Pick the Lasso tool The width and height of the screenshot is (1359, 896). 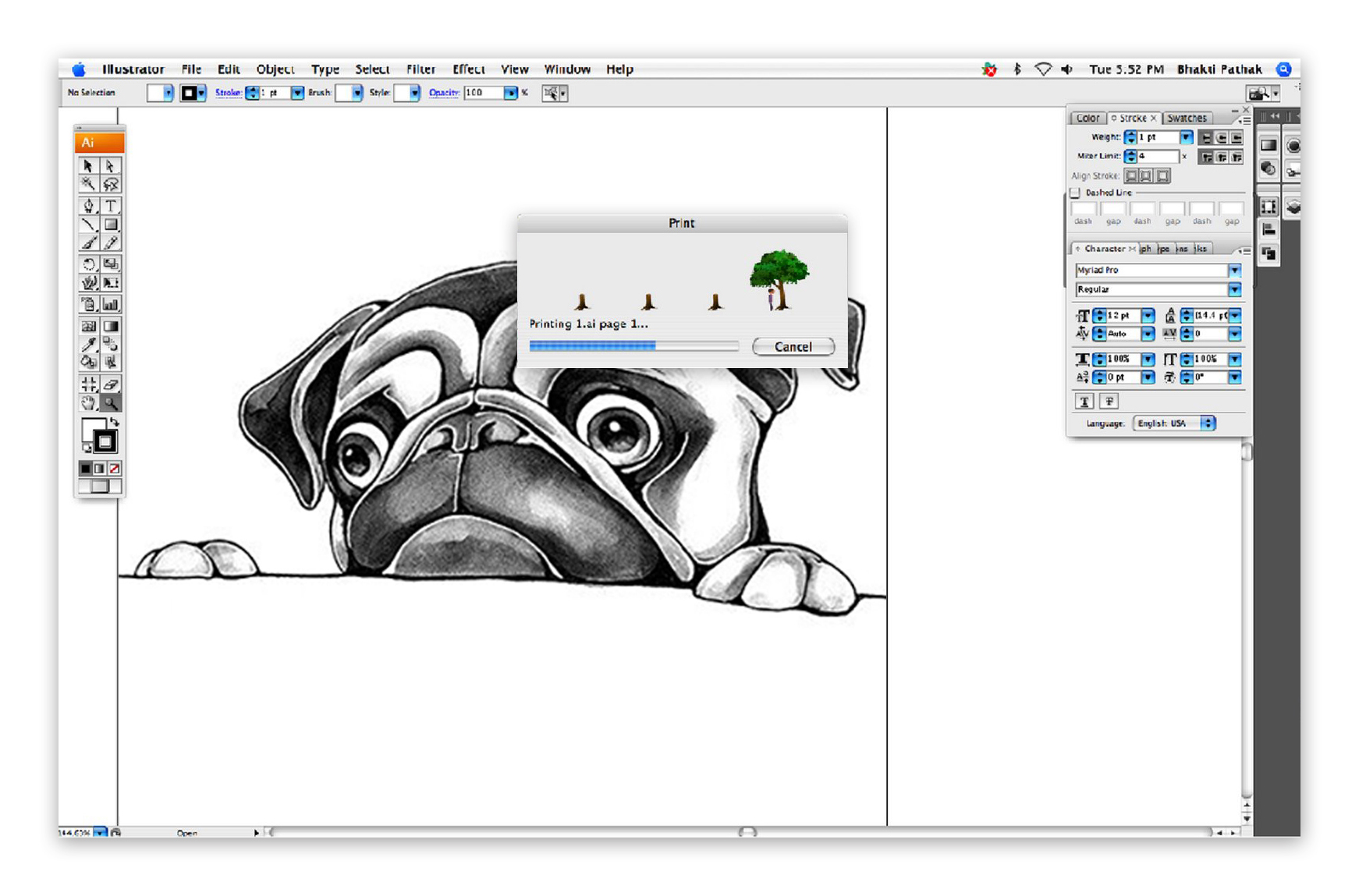coord(111,185)
